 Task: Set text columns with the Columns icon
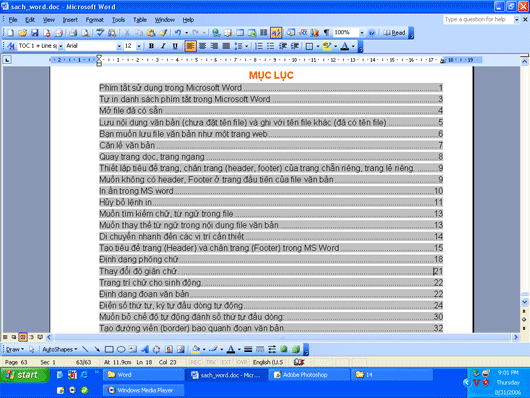click(264, 33)
